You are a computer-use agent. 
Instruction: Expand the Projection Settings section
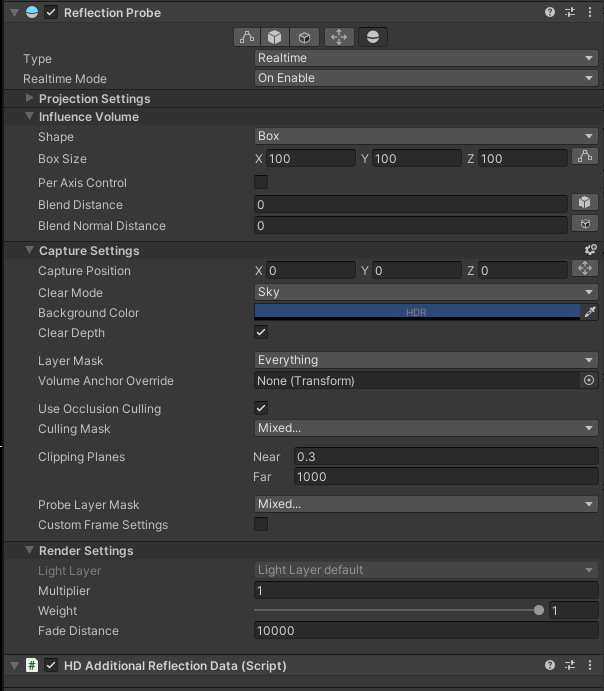30,98
